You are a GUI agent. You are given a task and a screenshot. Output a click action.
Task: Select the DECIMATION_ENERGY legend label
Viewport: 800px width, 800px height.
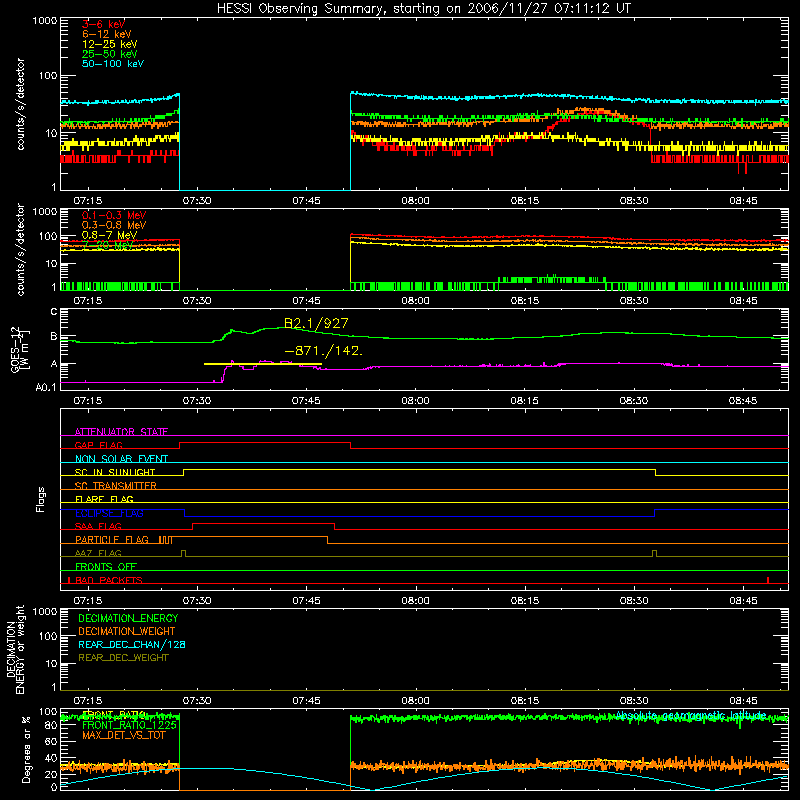tap(128, 618)
